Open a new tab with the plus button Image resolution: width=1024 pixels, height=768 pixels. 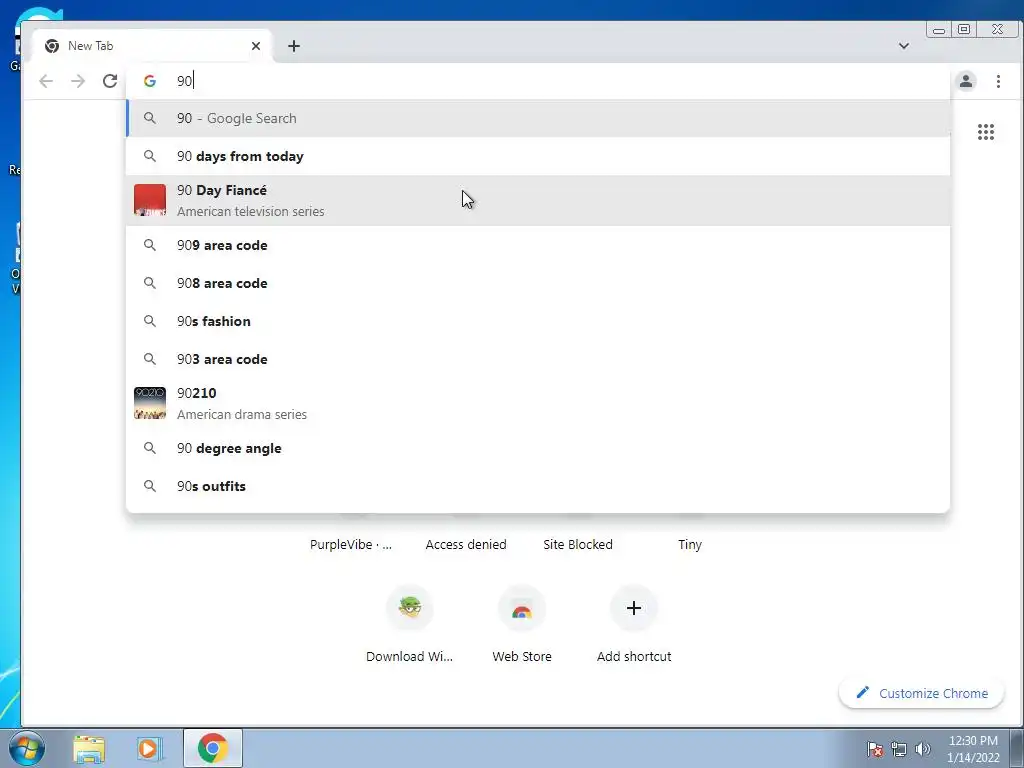tap(294, 46)
